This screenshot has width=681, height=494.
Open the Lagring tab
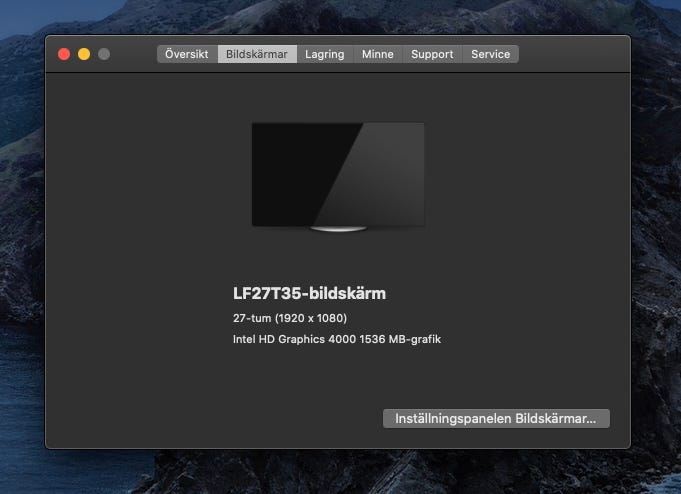[x=324, y=54]
